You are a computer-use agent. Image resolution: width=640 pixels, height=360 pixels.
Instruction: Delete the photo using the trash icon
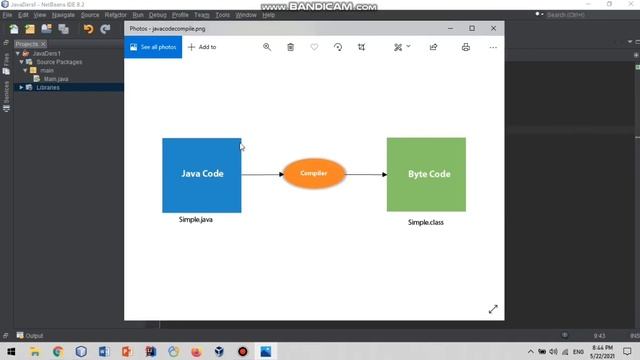point(291,47)
